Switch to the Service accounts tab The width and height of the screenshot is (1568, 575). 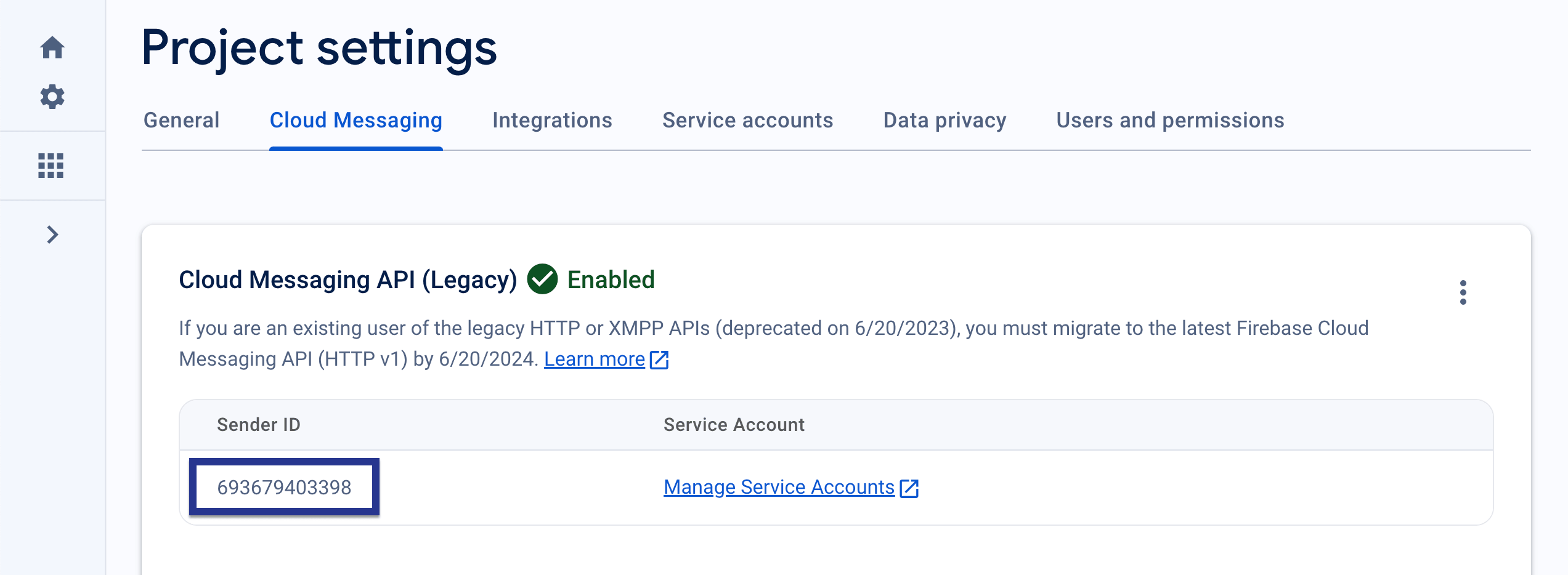click(747, 121)
